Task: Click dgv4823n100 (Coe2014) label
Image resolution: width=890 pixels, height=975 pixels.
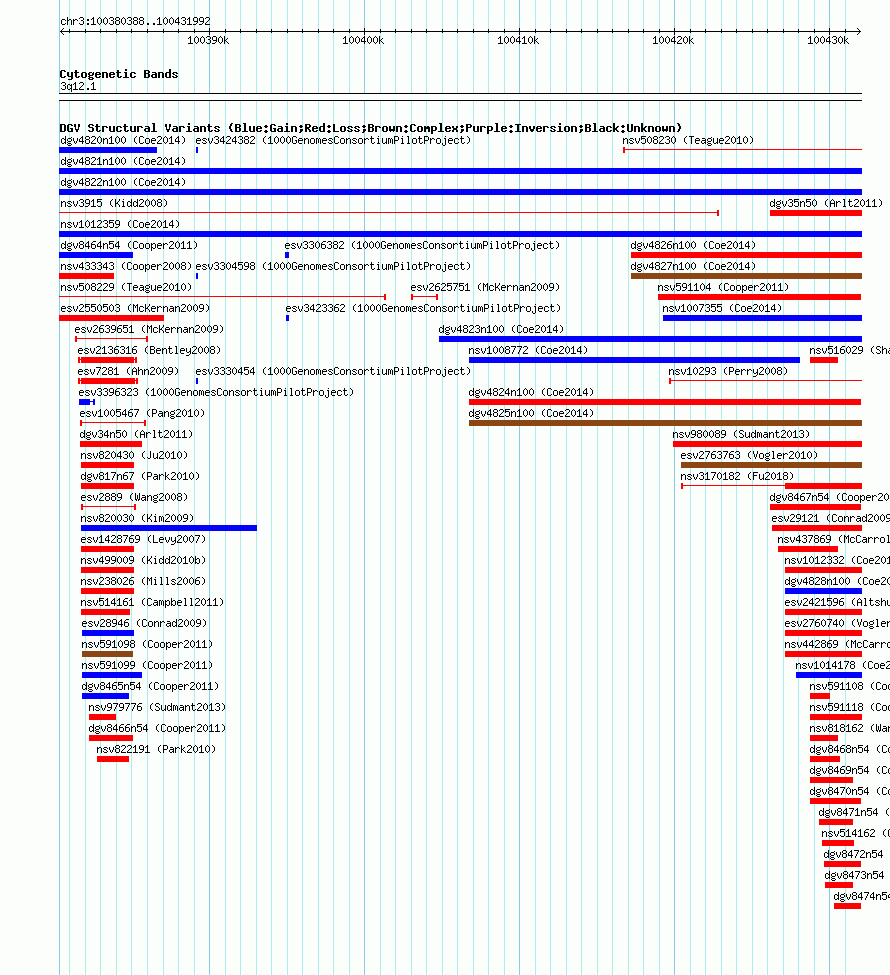Action: click(501, 330)
